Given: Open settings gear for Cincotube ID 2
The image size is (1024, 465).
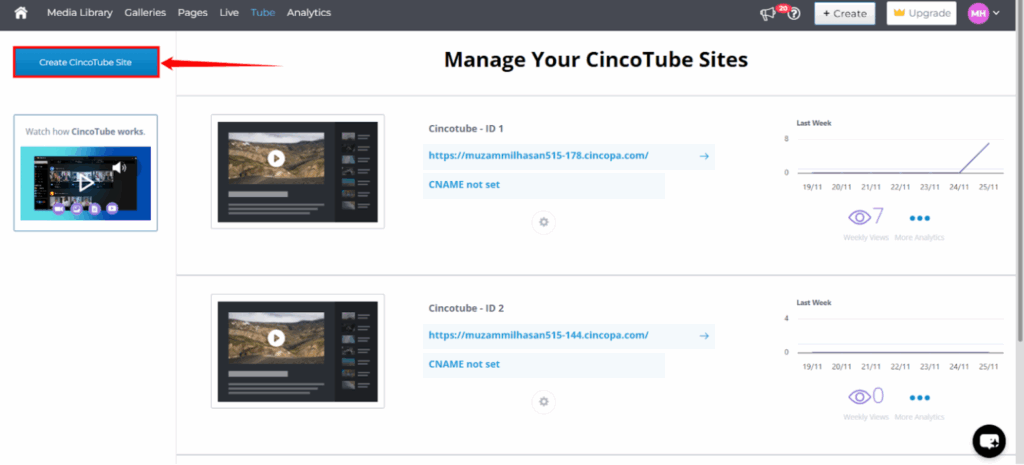Looking at the screenshot, I should tap(544, 401).
